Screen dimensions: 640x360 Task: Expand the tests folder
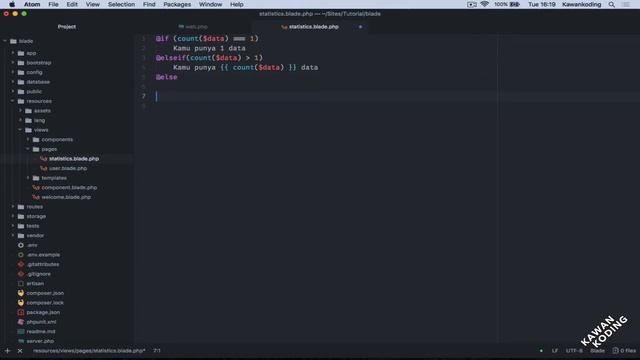point(13,226)
